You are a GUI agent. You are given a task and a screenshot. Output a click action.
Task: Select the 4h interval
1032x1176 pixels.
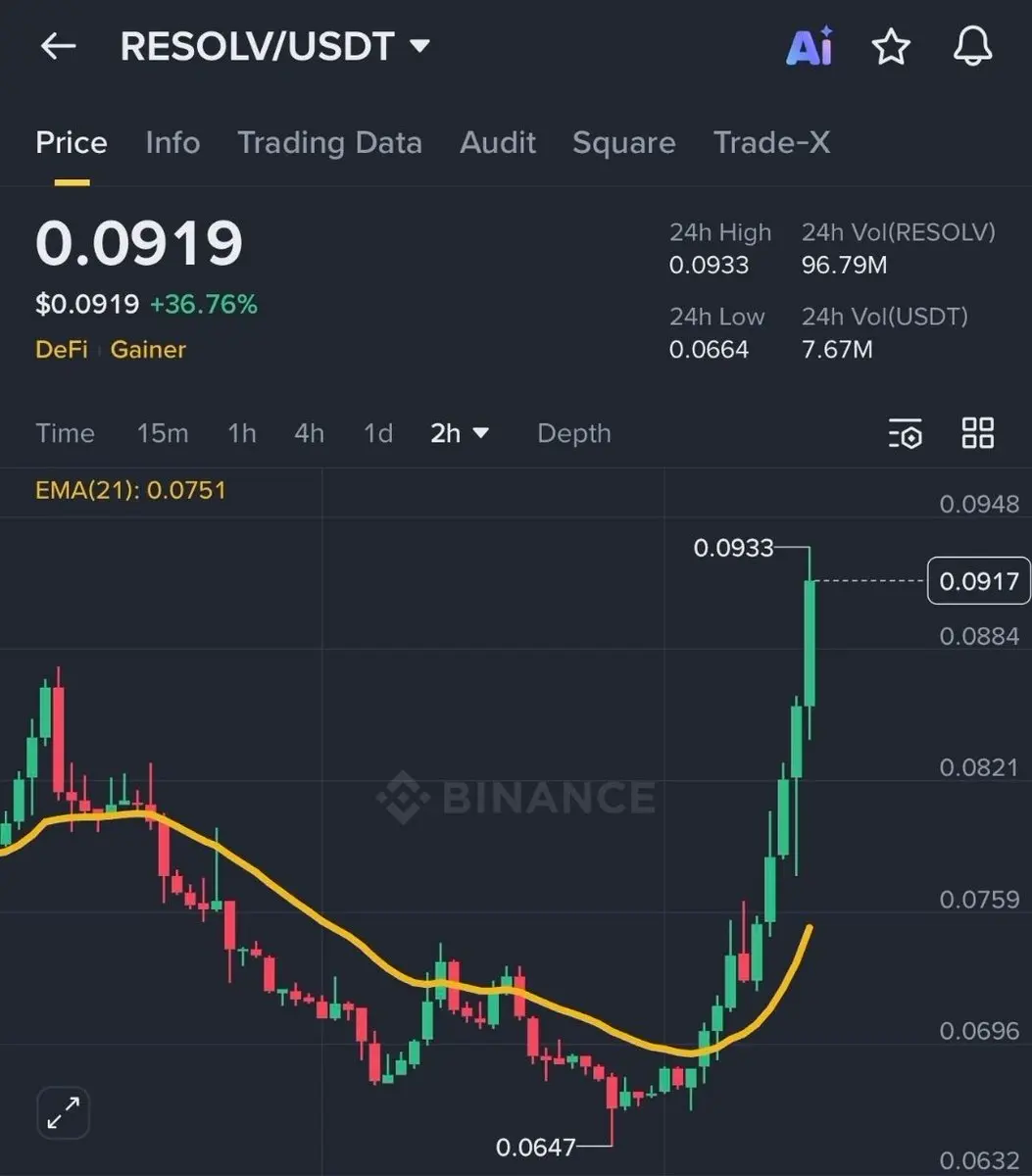pos(309,433)
